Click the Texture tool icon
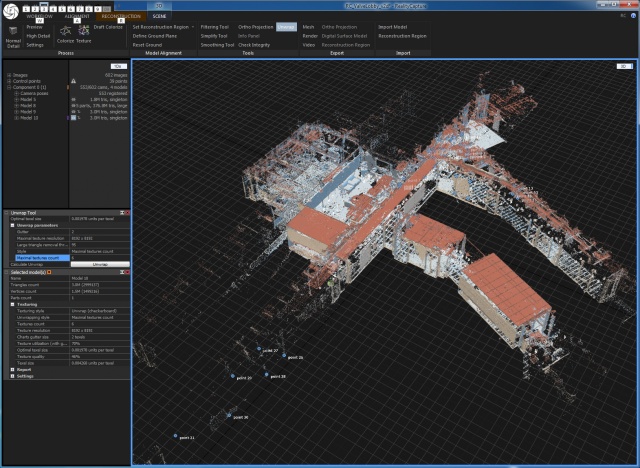Image resolution: width=640 pixels, height=468 pixels. (x=84, y=31)
